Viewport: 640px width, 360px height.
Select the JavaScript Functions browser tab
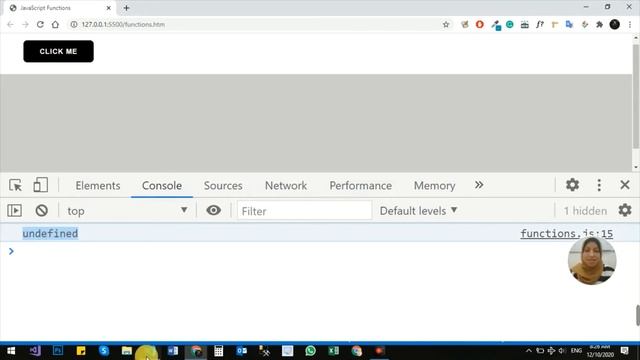click(60, 8)
